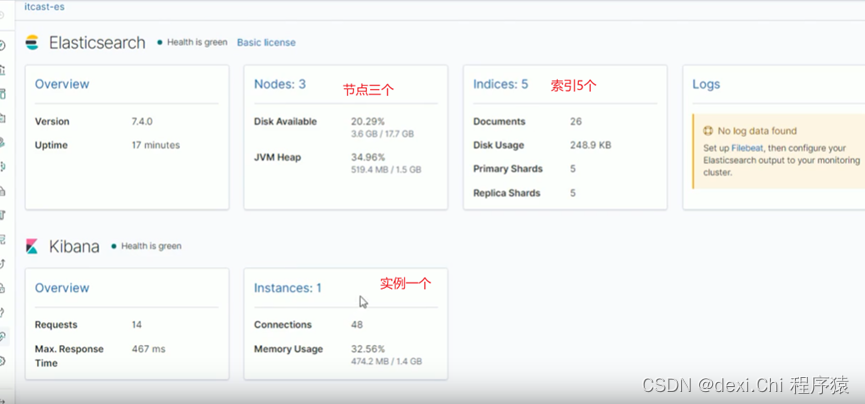The image size is (865, 404).
Task: Click the Primary Shards label
Action: point(508,169)
